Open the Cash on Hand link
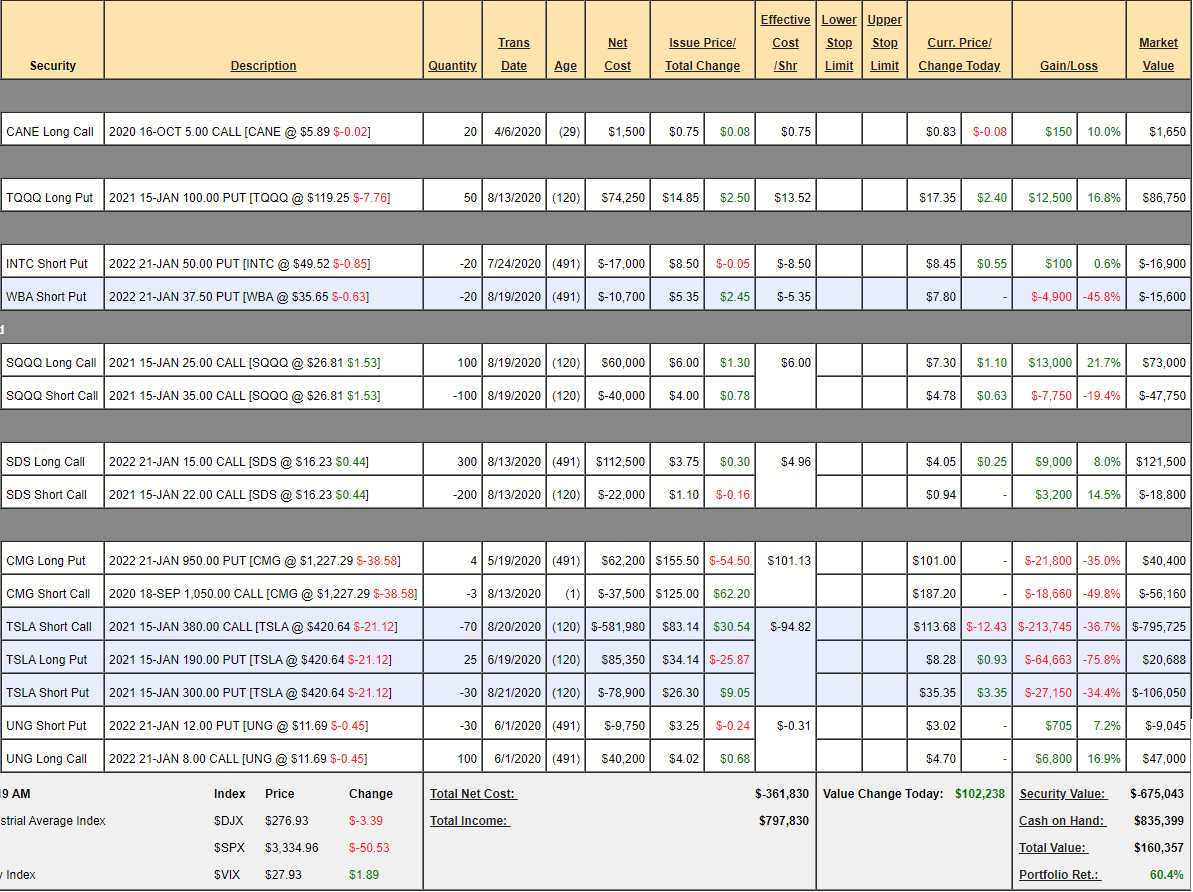1193x892 pixels. pos(1062,821)
